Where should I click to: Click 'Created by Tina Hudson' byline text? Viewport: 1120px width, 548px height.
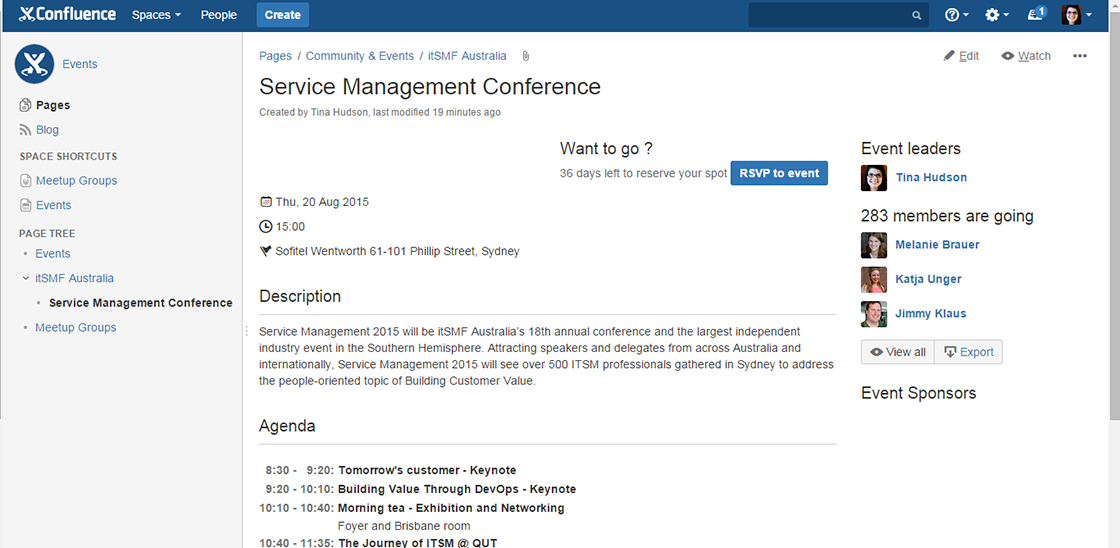tap(314, 112)
